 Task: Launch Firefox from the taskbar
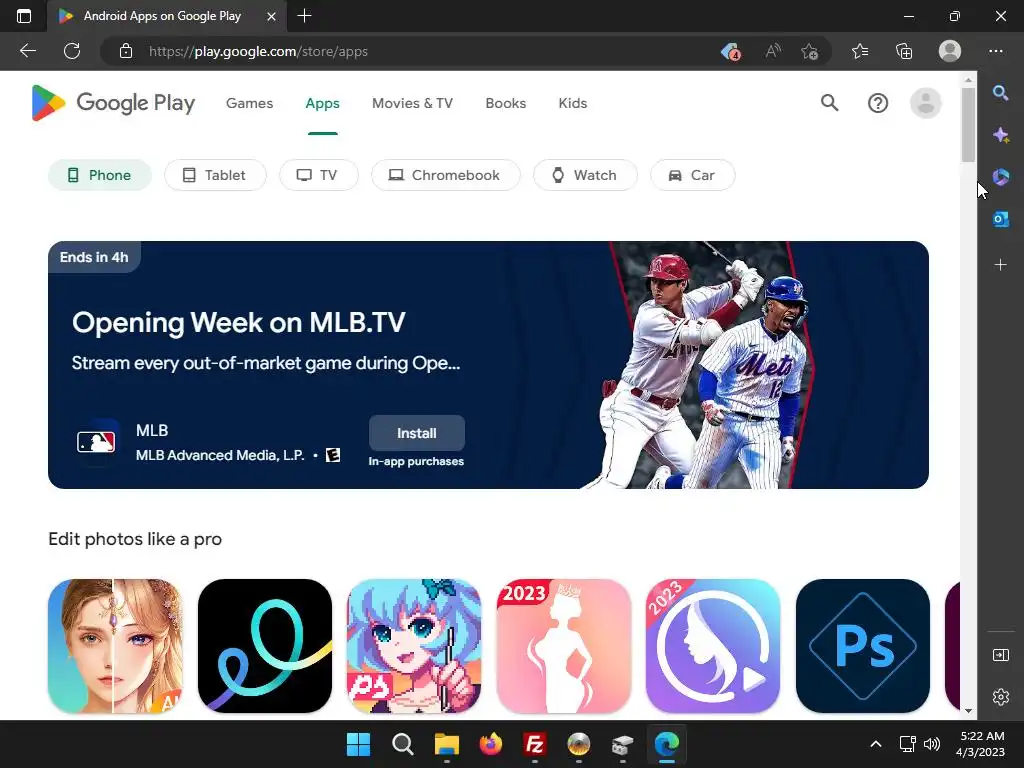[490, 744]
